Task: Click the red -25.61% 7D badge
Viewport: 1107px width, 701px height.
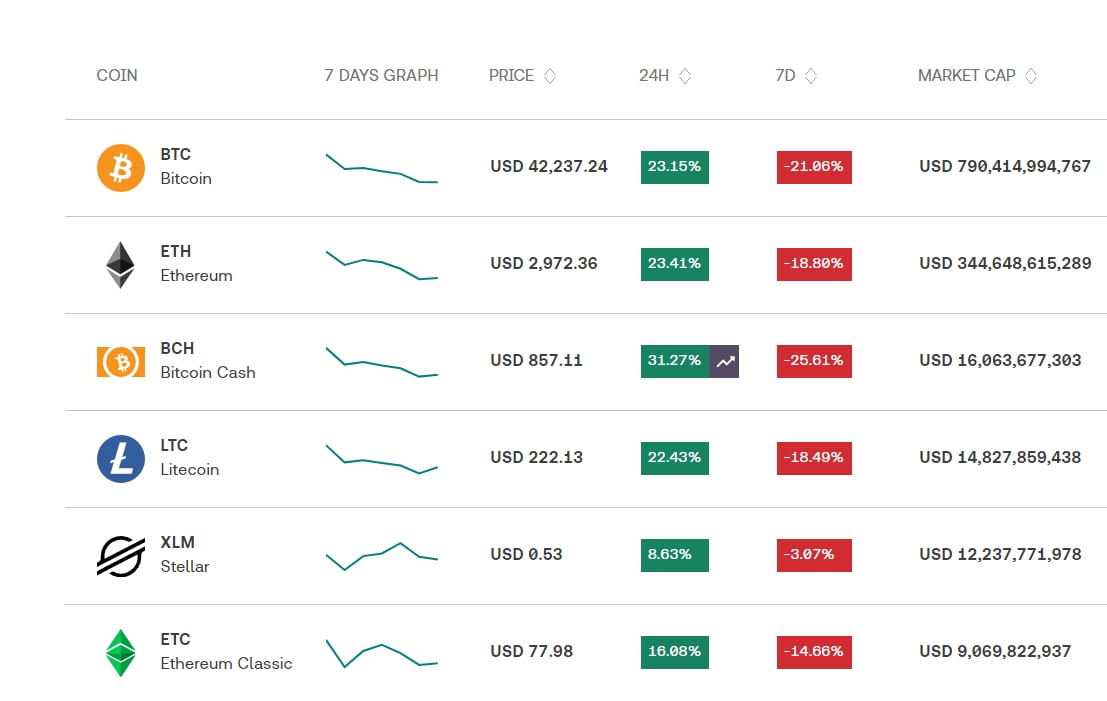Action: click(814, 361)
